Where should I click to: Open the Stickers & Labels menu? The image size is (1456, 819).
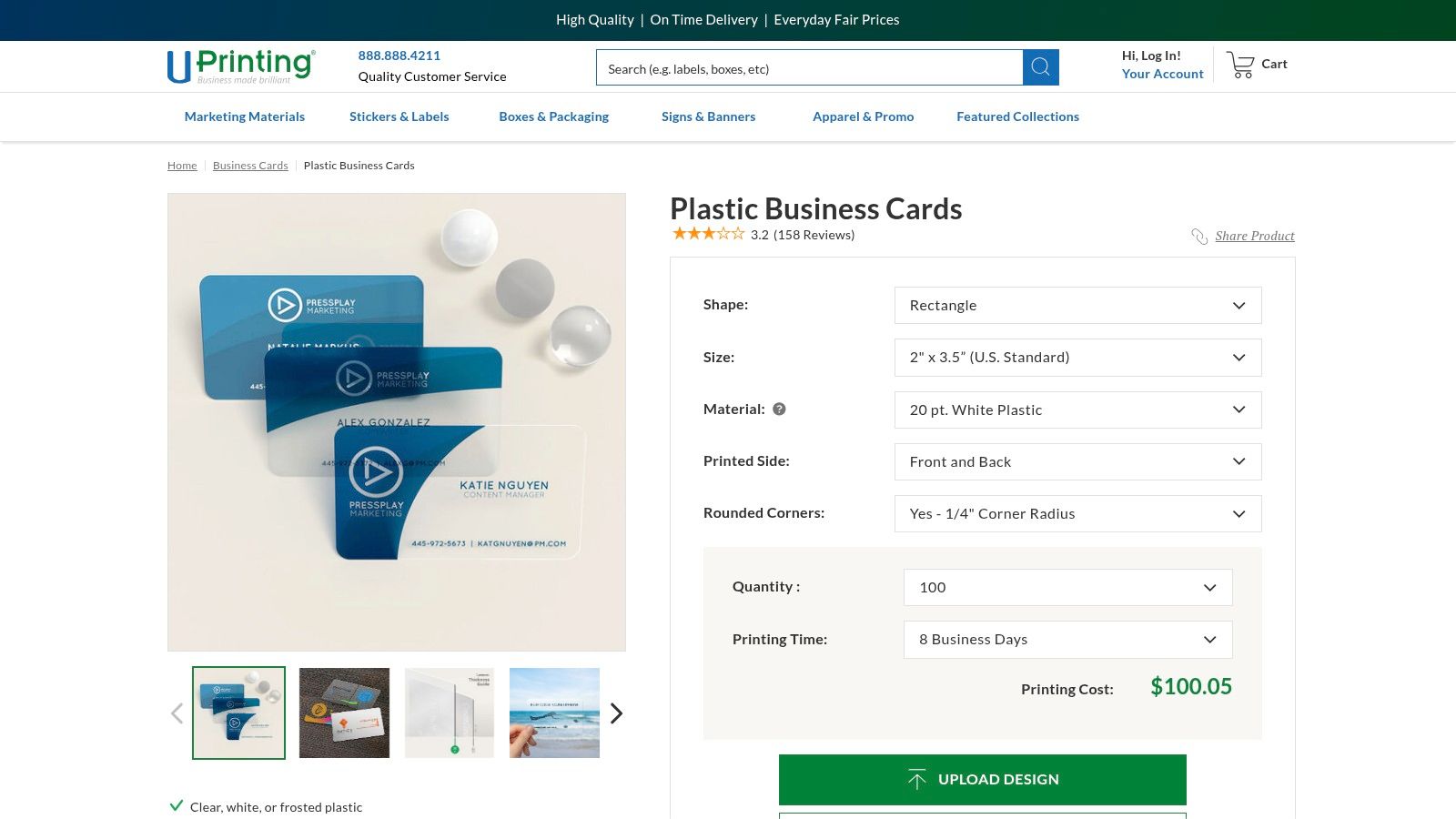[399, 116]
